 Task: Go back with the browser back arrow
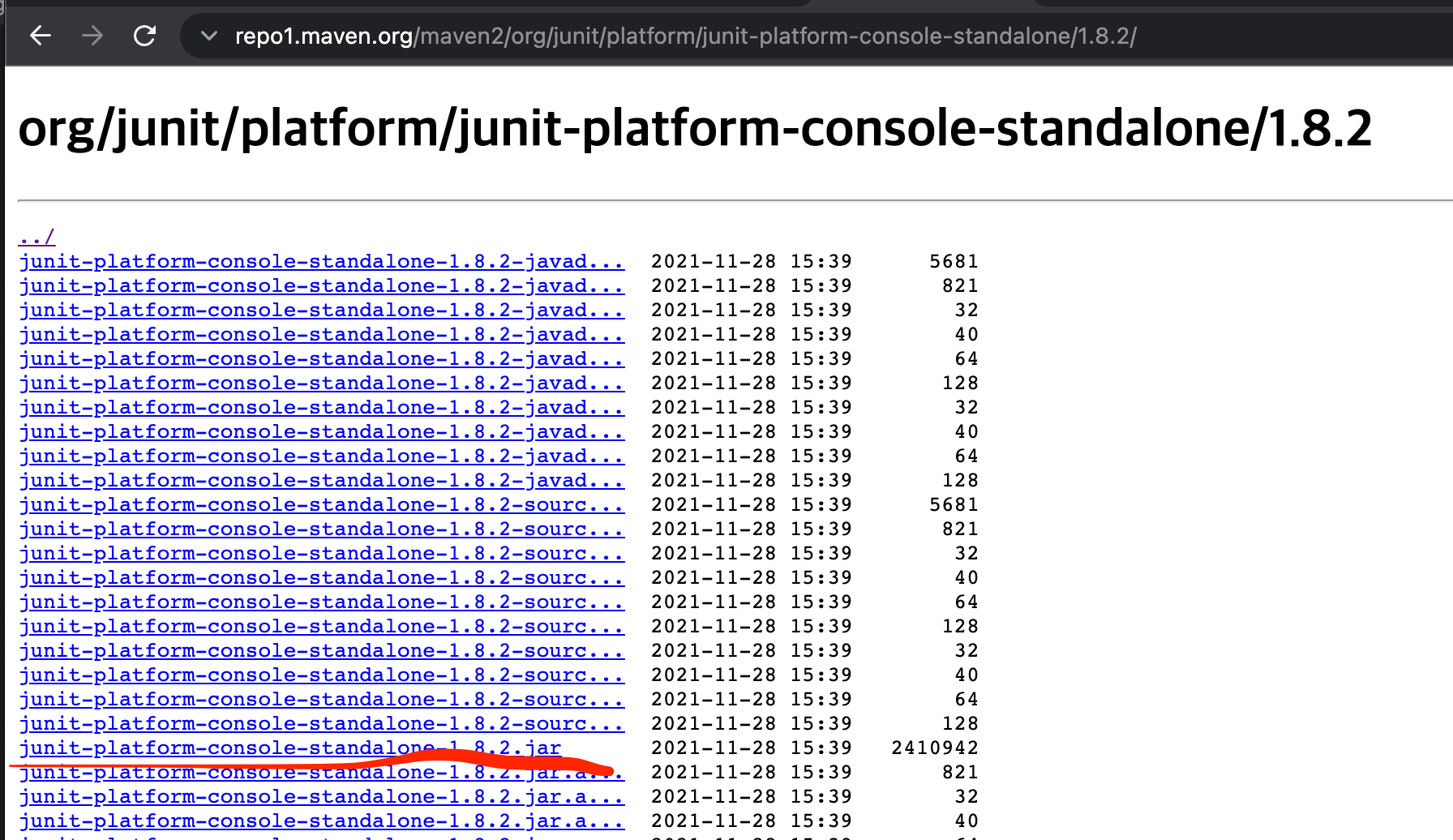(41, 36)
